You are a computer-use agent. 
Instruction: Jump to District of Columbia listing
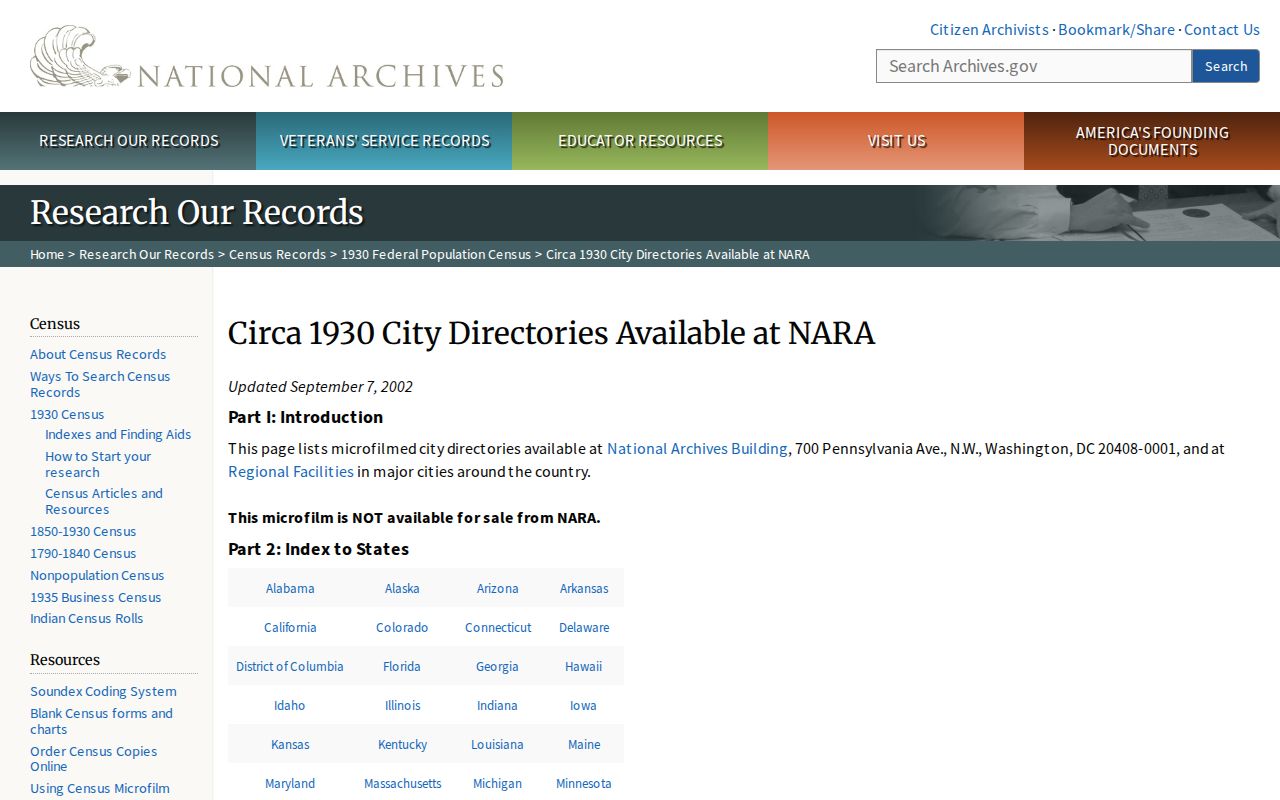click(x=290, y=666)
